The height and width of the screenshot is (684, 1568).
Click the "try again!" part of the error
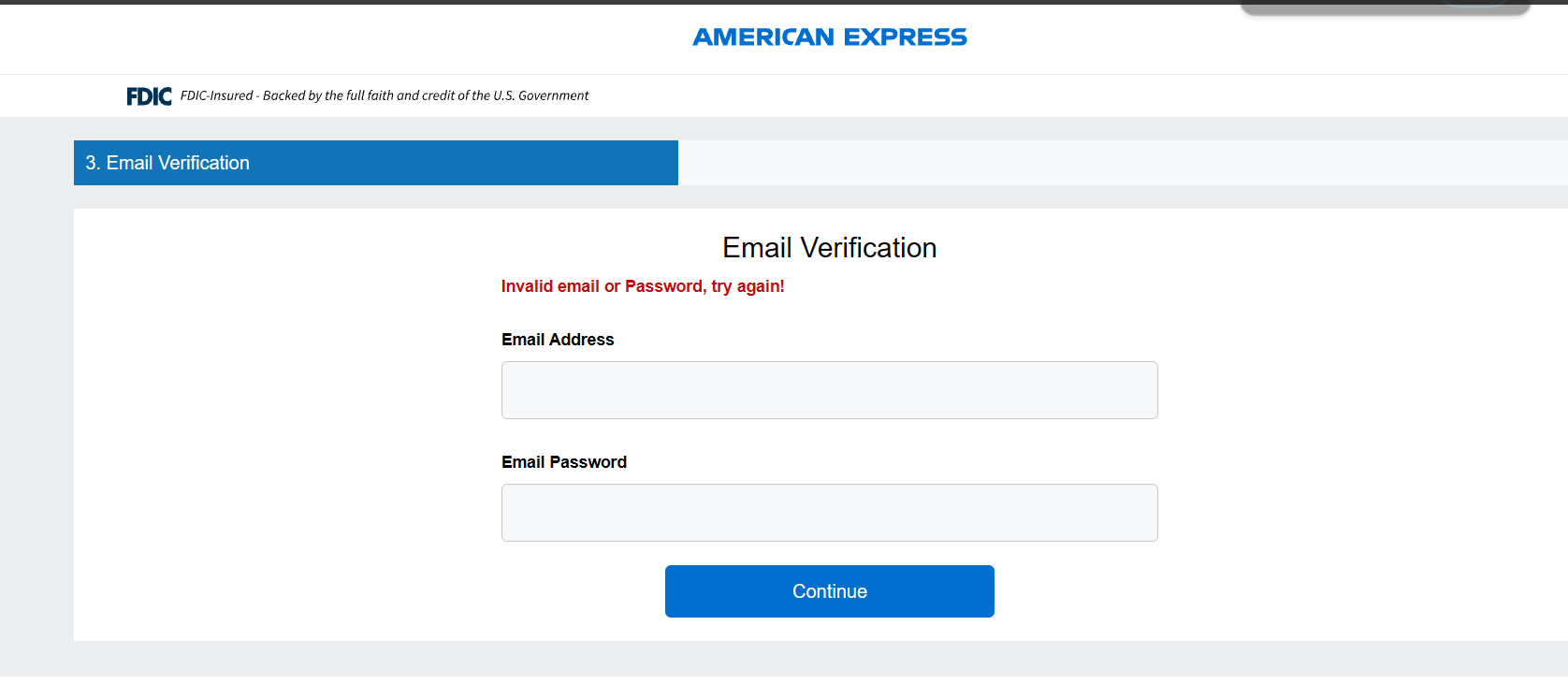coord(748,286)
